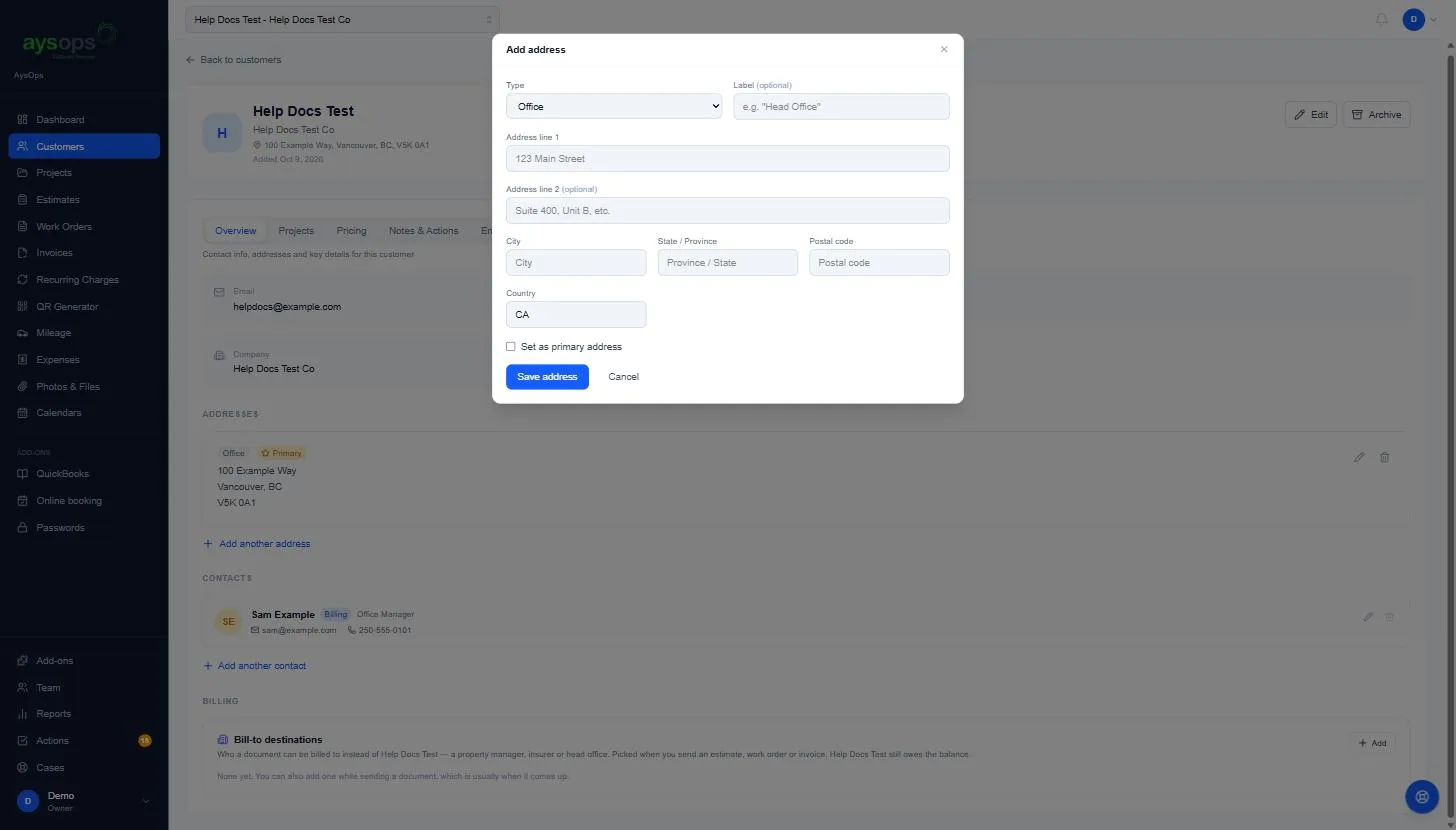Close the Add address dialog
This screenshot has height=830, width=1456.
[x=944, y=49]
